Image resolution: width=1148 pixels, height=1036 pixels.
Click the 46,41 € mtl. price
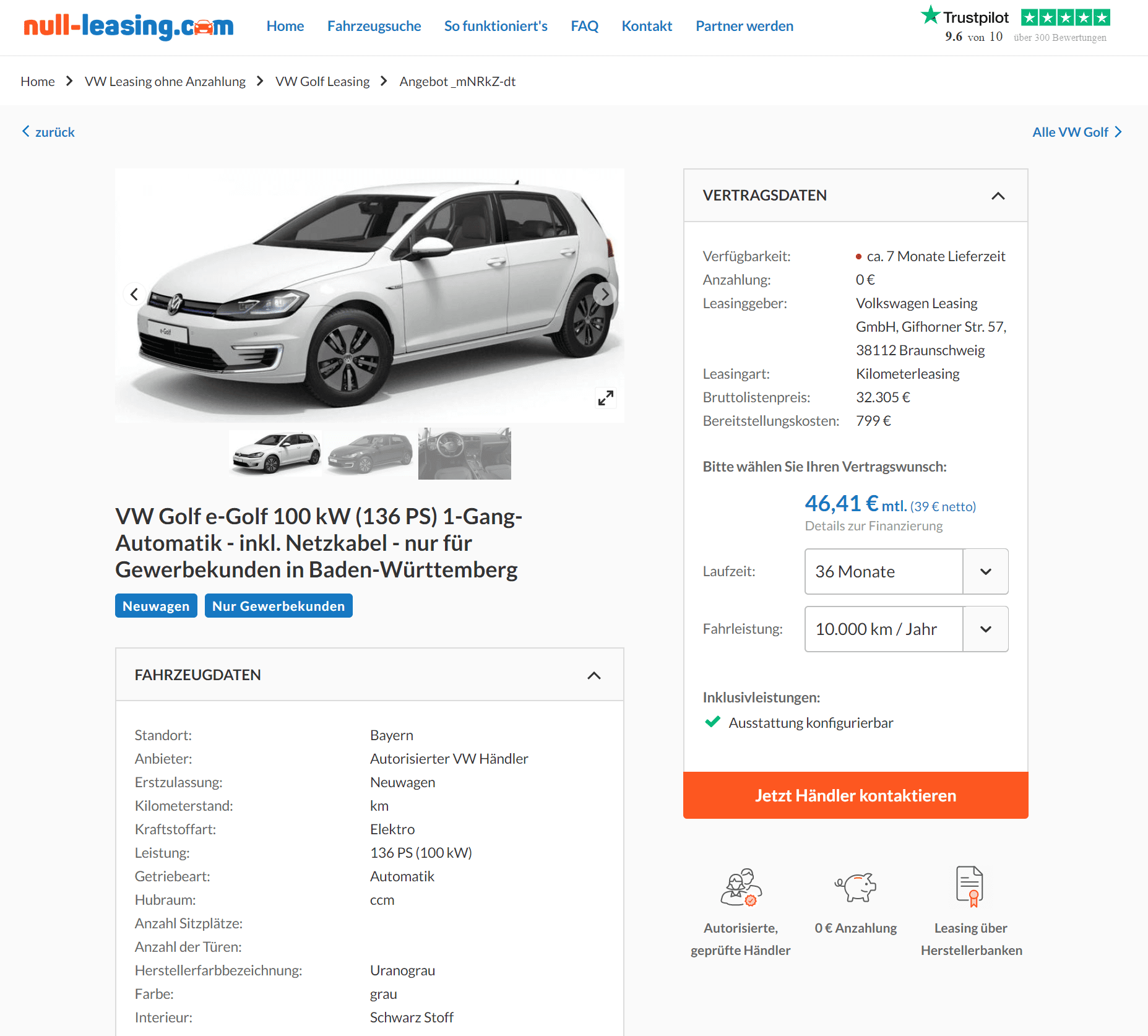tap(855, 504)
